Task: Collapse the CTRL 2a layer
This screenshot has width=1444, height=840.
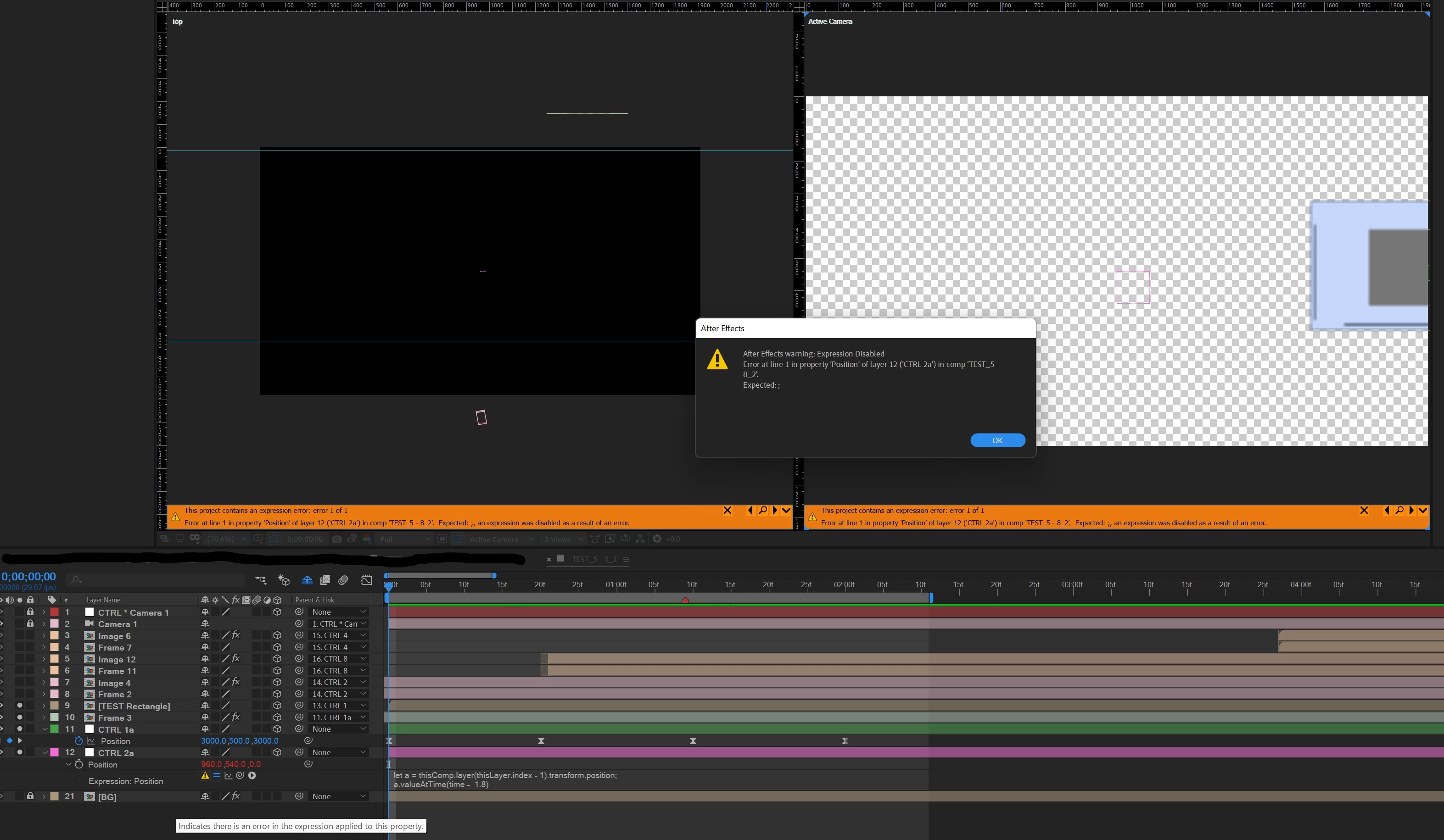Action: click(45, 752)
